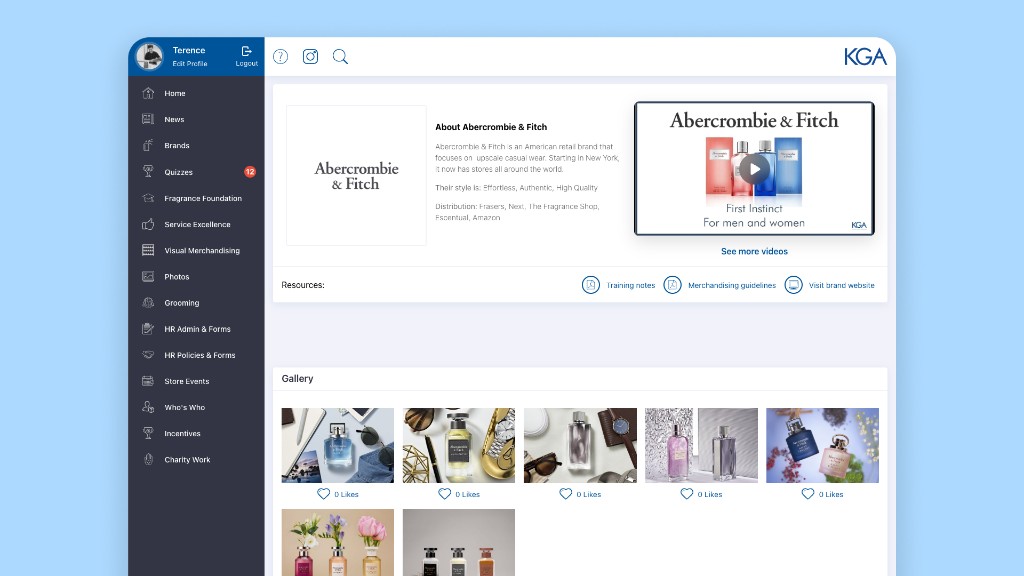
Task: Open the Charity Work label
Action: click(187, 460)
